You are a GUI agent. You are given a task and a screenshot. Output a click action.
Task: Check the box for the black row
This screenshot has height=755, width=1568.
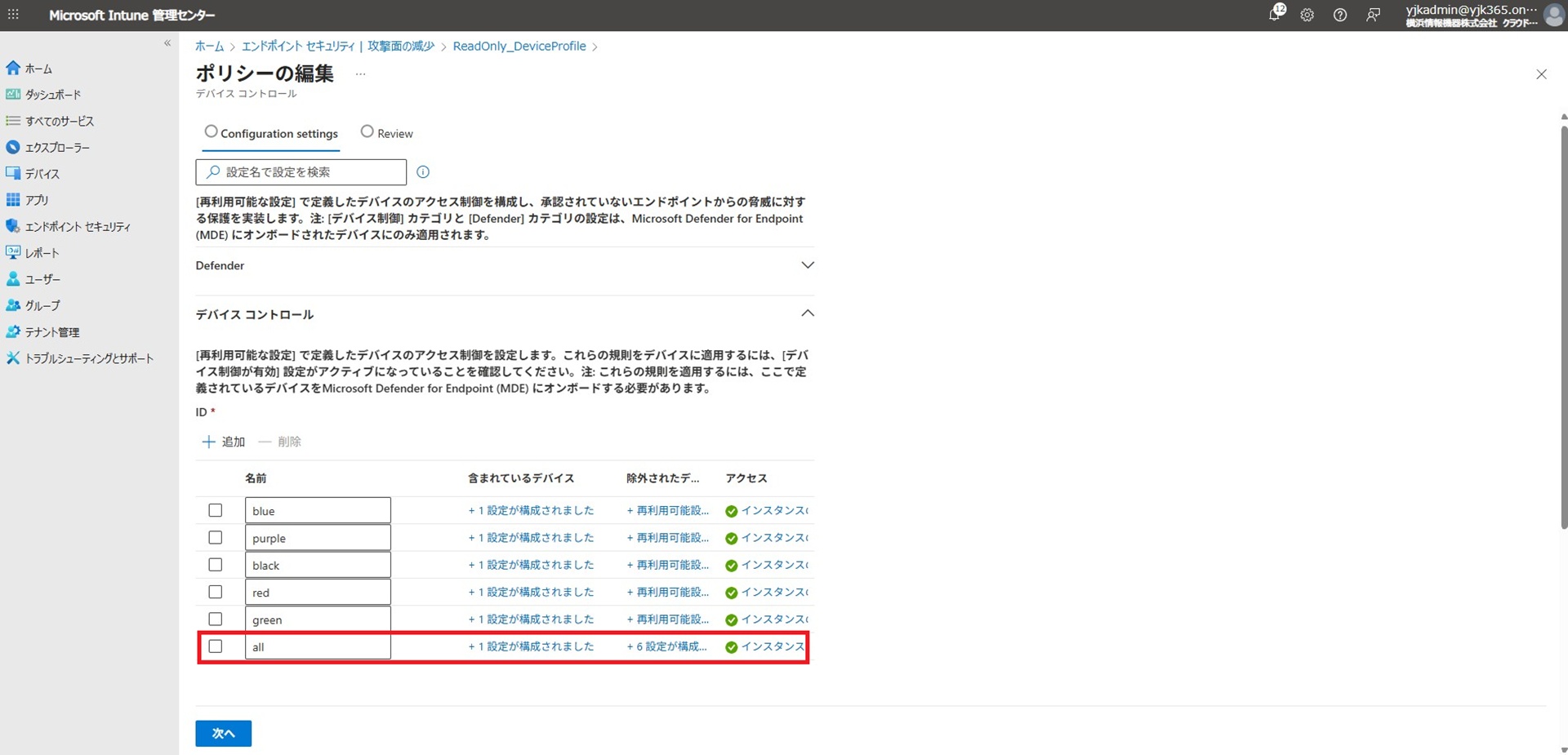click(216, 565)
